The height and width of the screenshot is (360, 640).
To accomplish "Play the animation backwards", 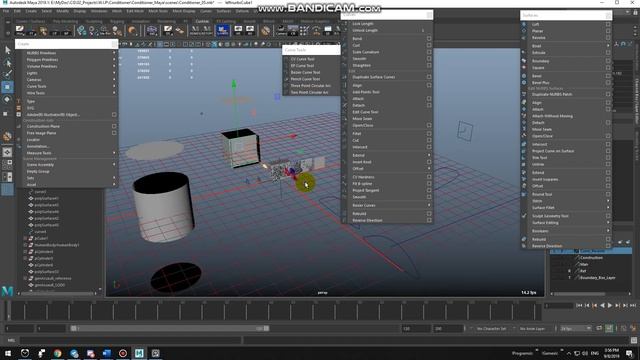I will click(602, 305).
